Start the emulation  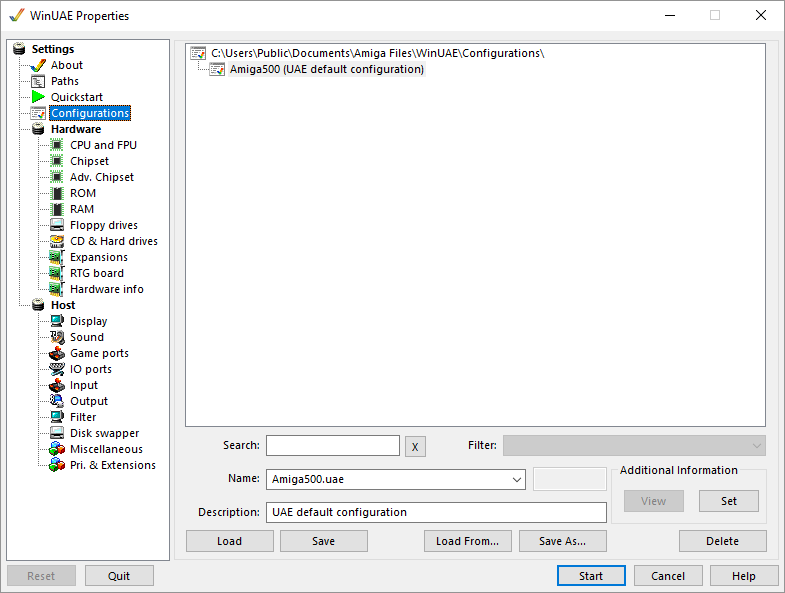(591, 576)
